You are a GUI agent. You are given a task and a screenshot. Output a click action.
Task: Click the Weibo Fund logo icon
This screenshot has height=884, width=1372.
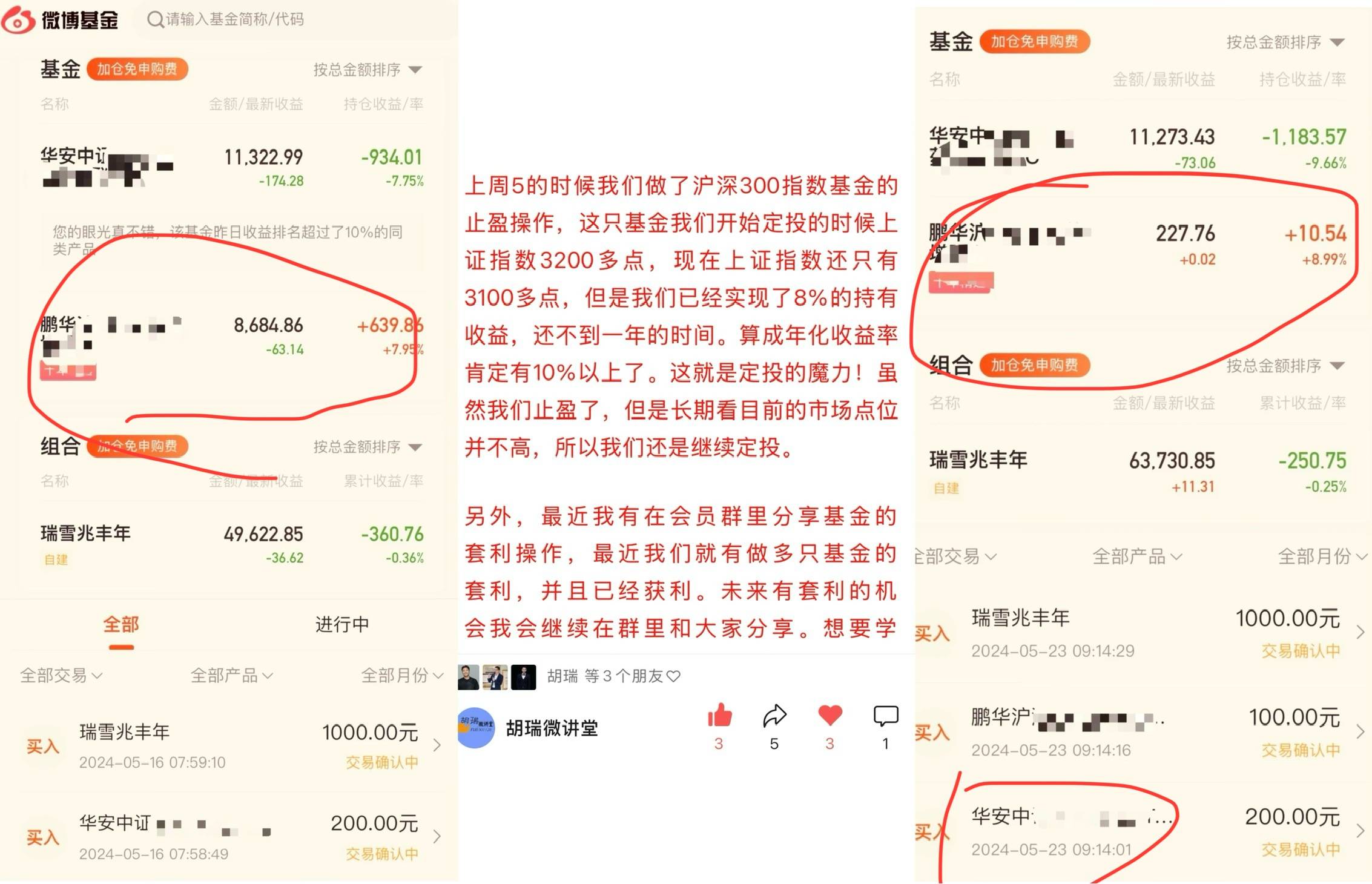click(19, 19)
